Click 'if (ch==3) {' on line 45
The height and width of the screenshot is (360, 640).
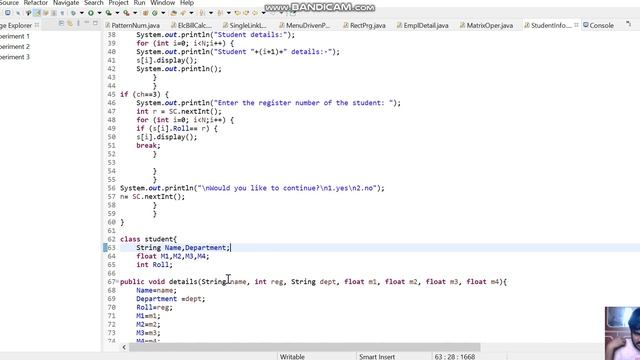coord(144,94)
